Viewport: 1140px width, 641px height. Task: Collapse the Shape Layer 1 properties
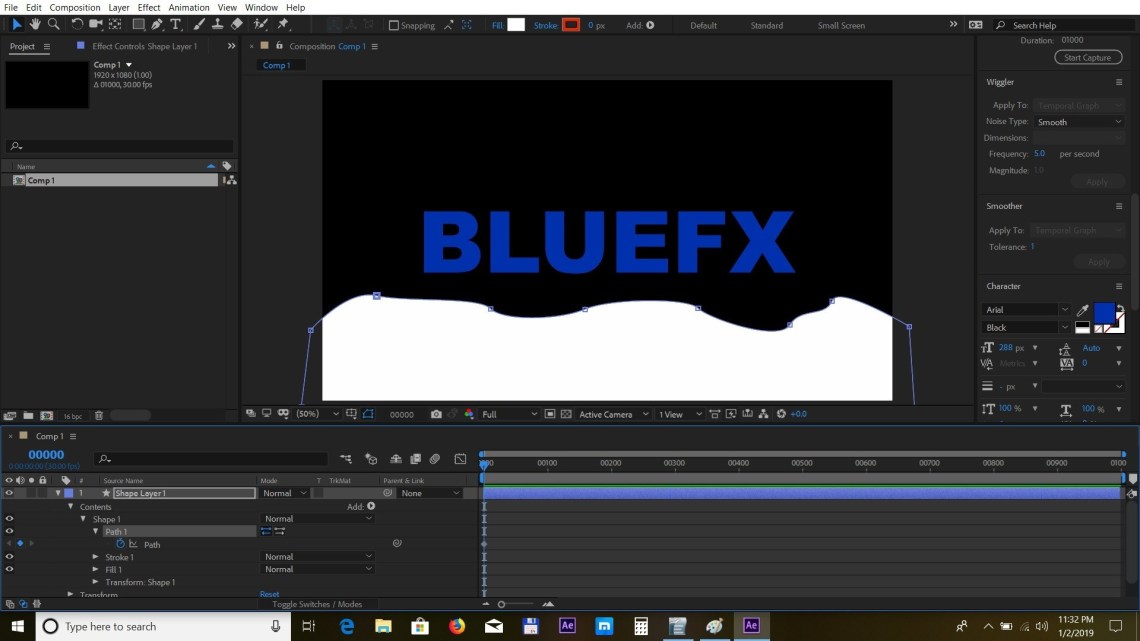[57, 493]
